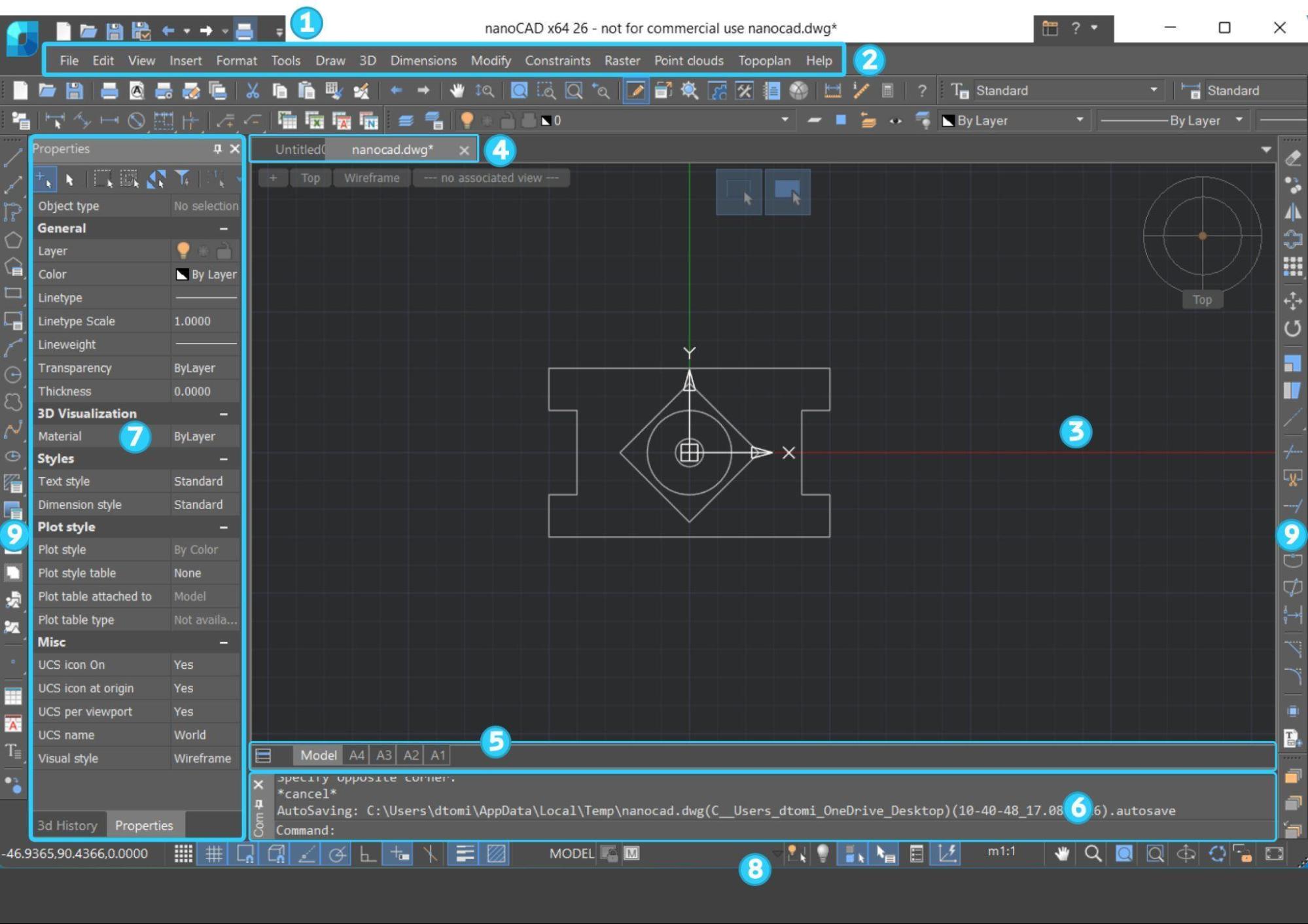Click the Wireframe visual style button
This screenshot has height=924, width=1308.
372,178
